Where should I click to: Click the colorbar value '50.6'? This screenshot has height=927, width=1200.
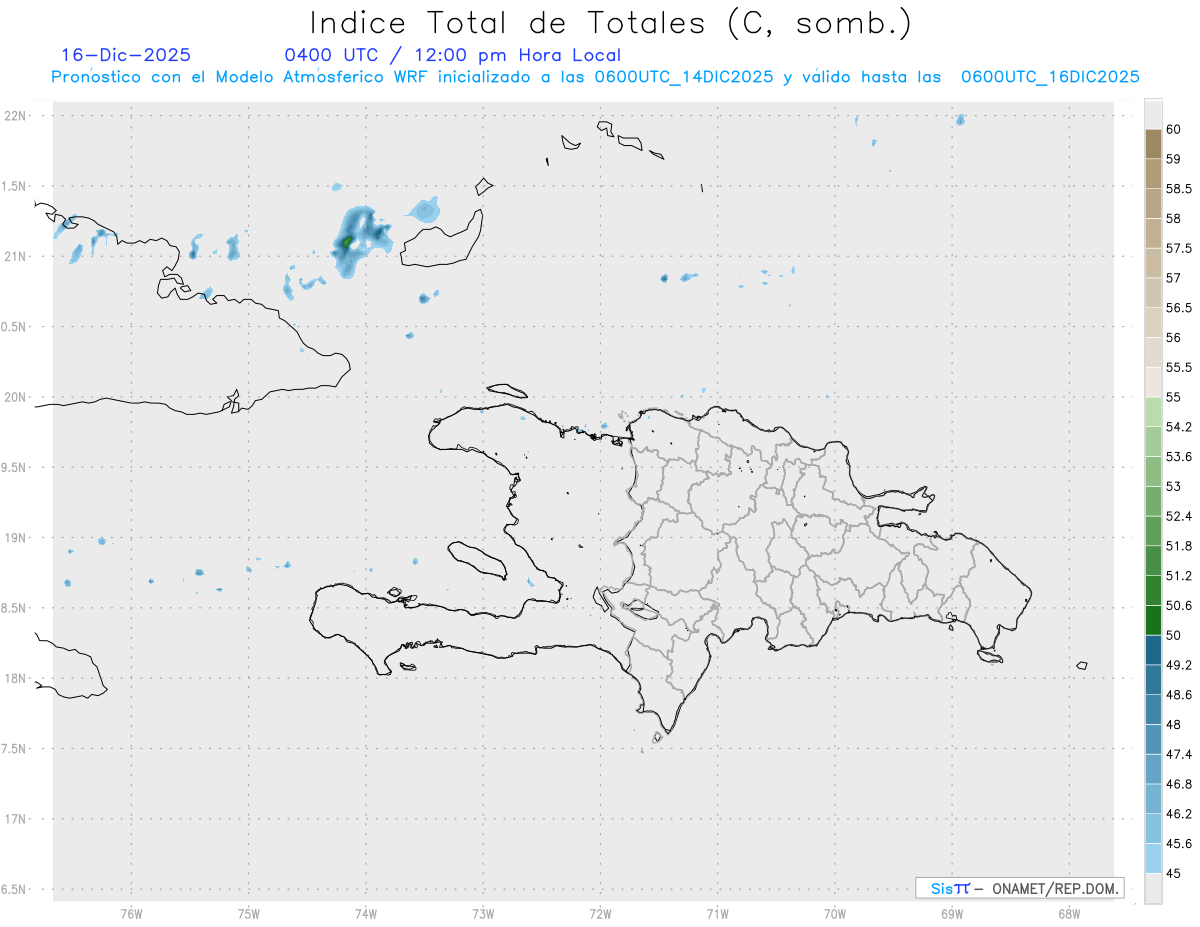(1178, 605)
